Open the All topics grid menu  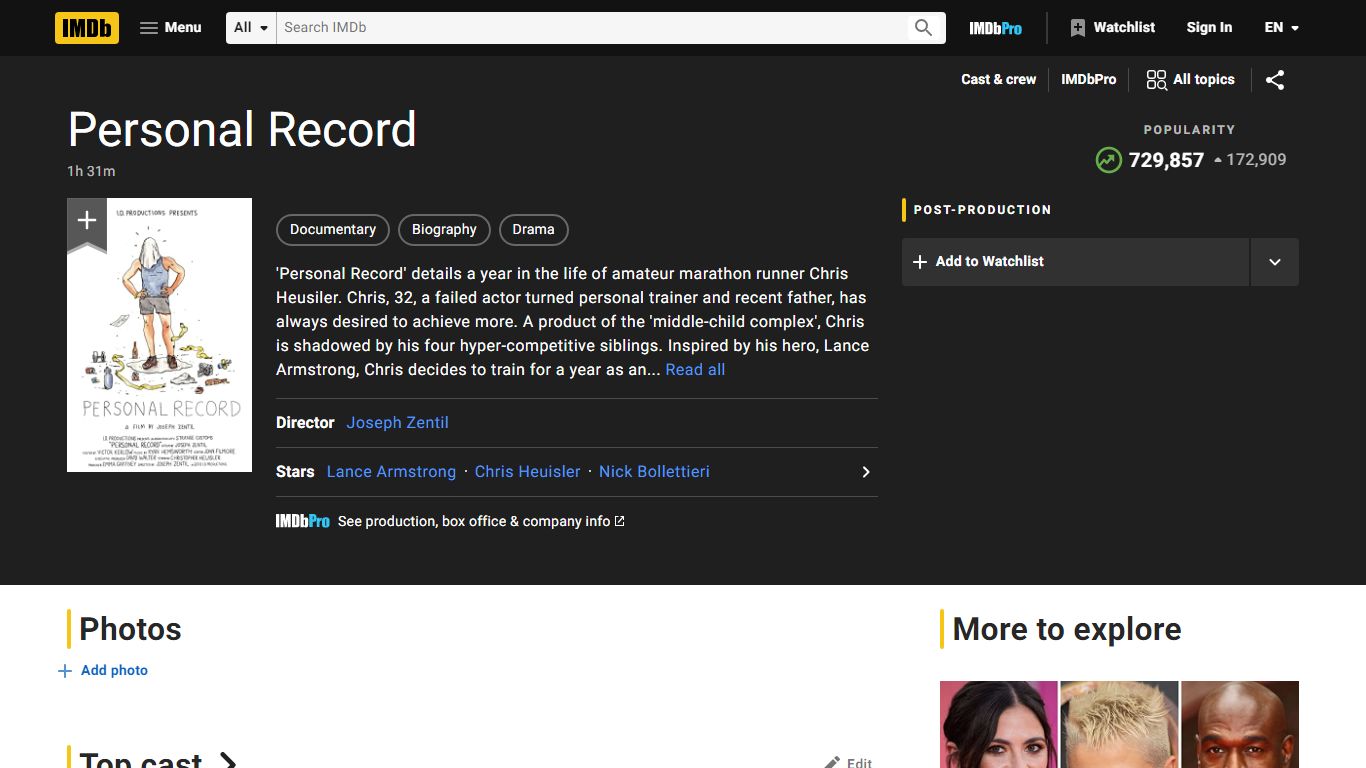pyautogui.click(x=1190, y=80)
